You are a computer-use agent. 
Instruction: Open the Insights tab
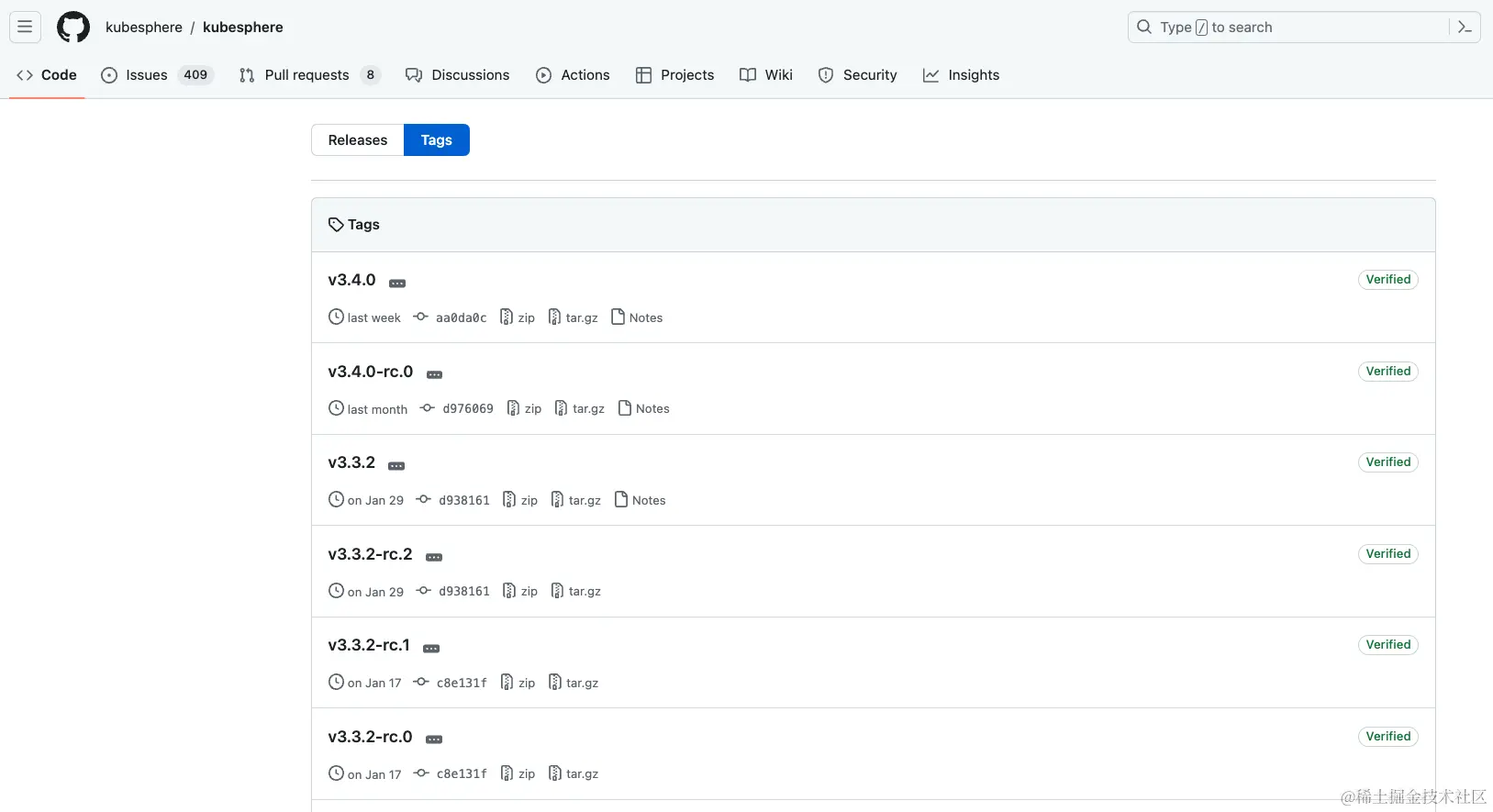(x=961, y=75)
